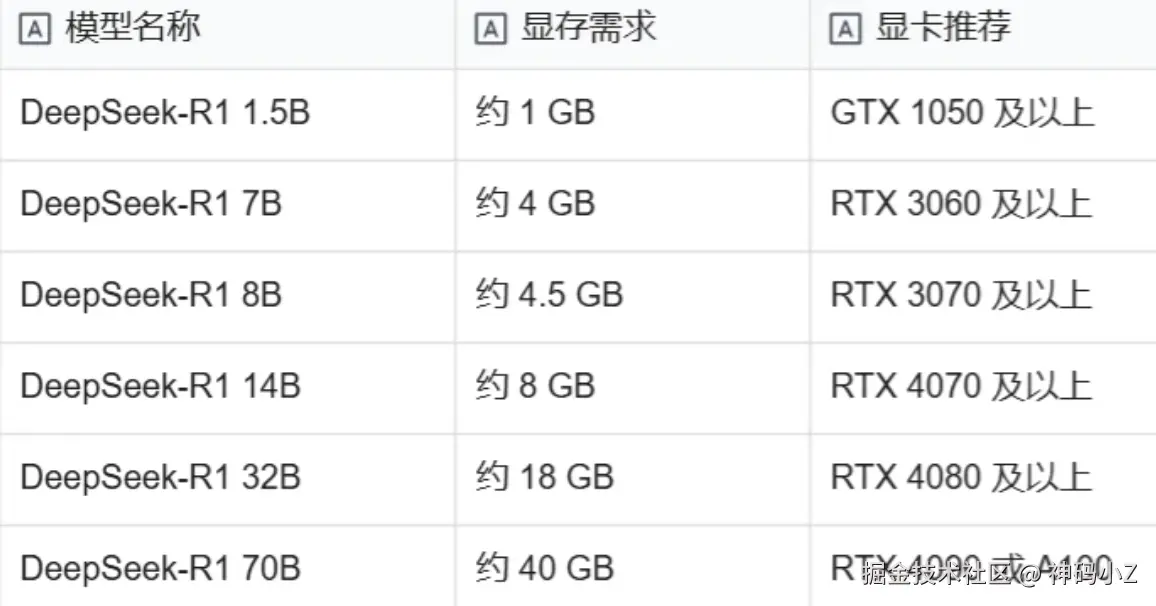The width and height of the screenshot is (1156, 606).
Task: Select the 显存需求 column header
Action: (588, 28)
